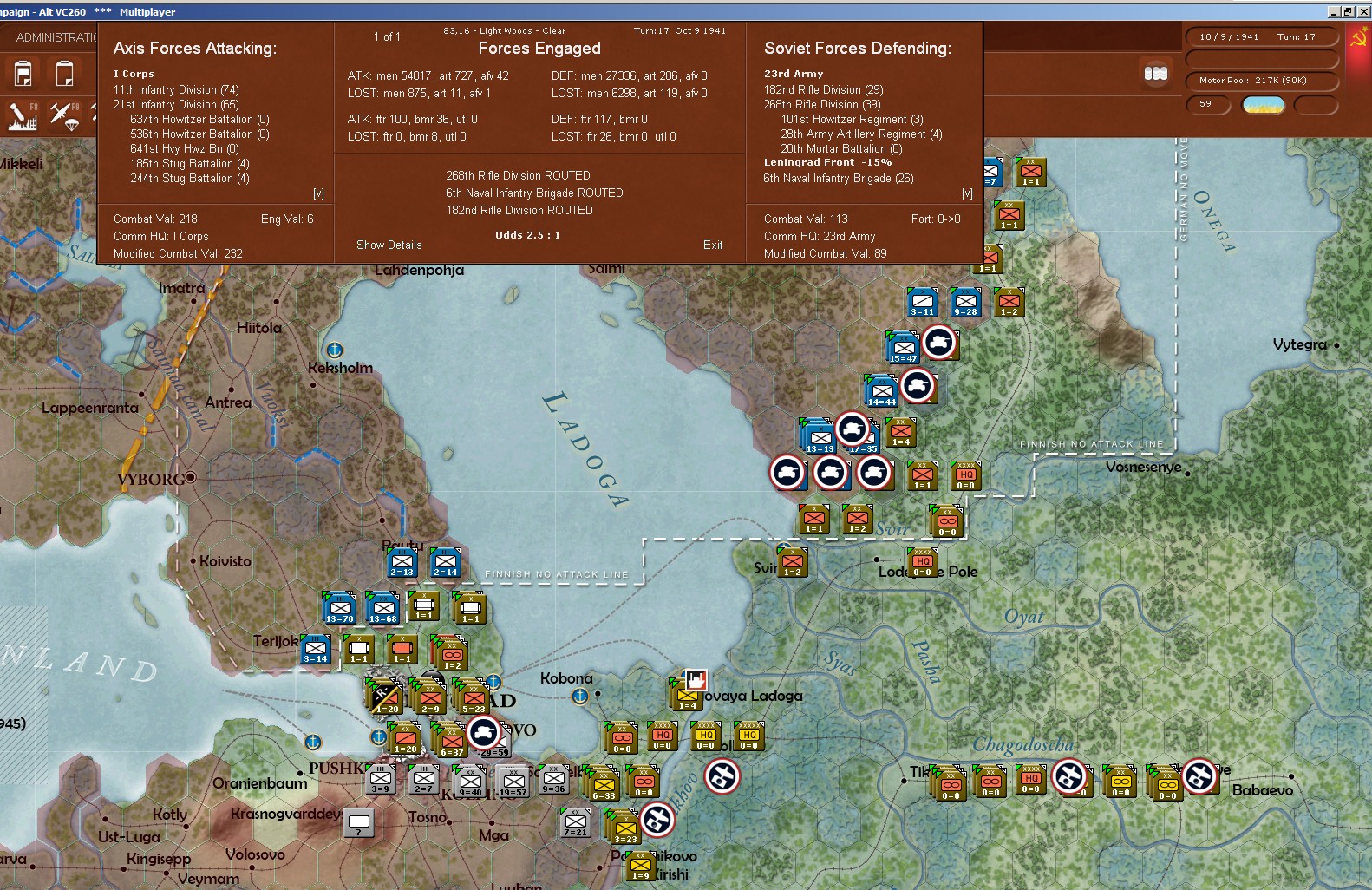Select the F8 bomb city mode icon
This screenshot has width=1372, height=890.
[23, 115]
